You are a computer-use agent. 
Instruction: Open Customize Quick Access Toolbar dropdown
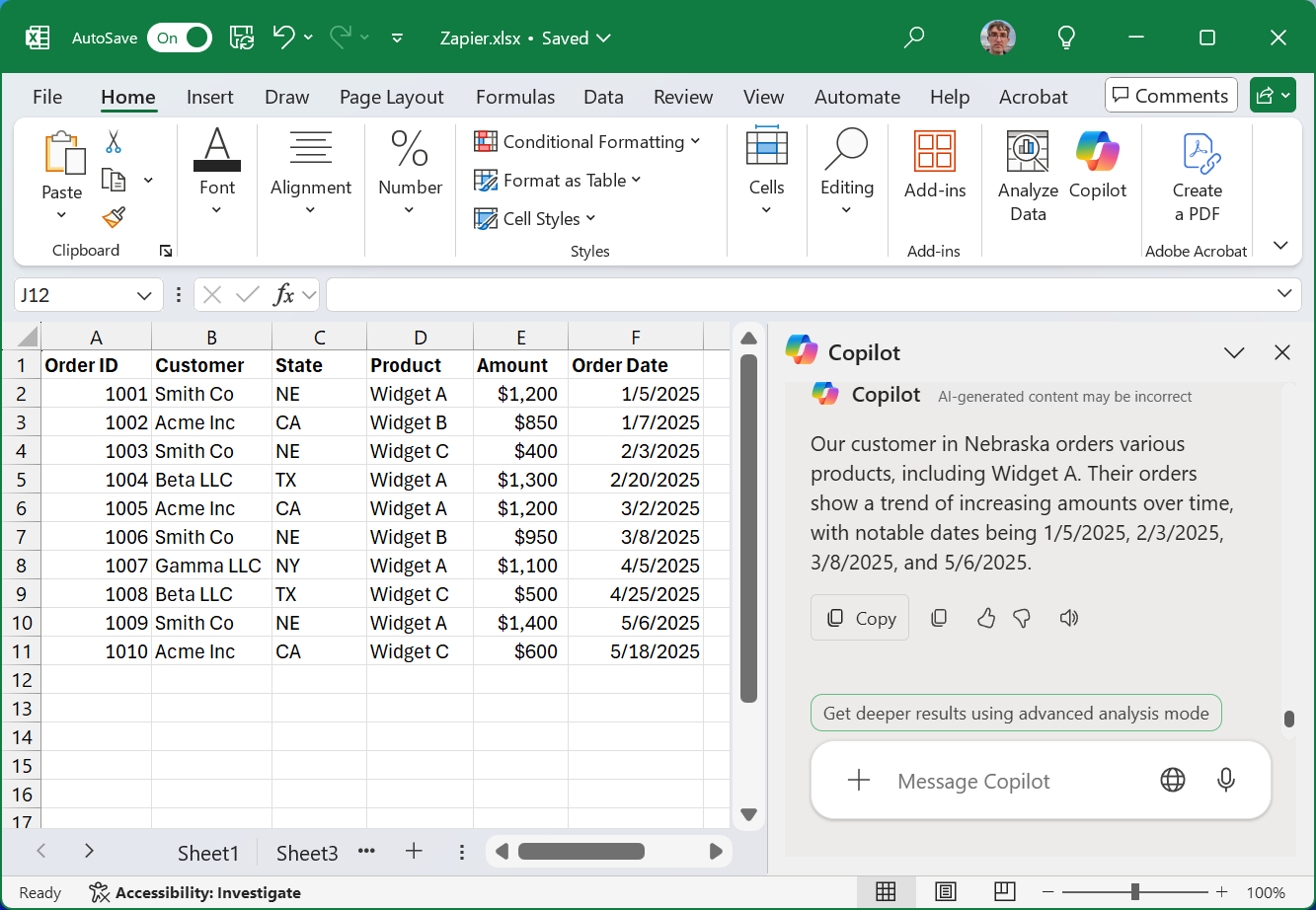pyautogui.click(x=397, y=38)
